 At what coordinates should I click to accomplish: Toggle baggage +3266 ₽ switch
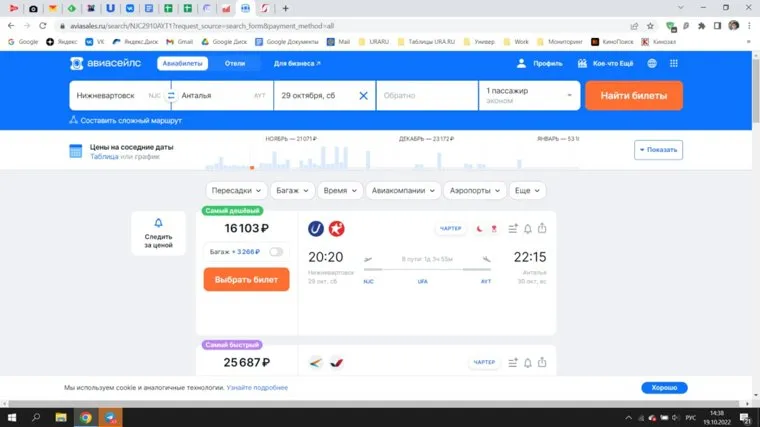click(276, 252)
